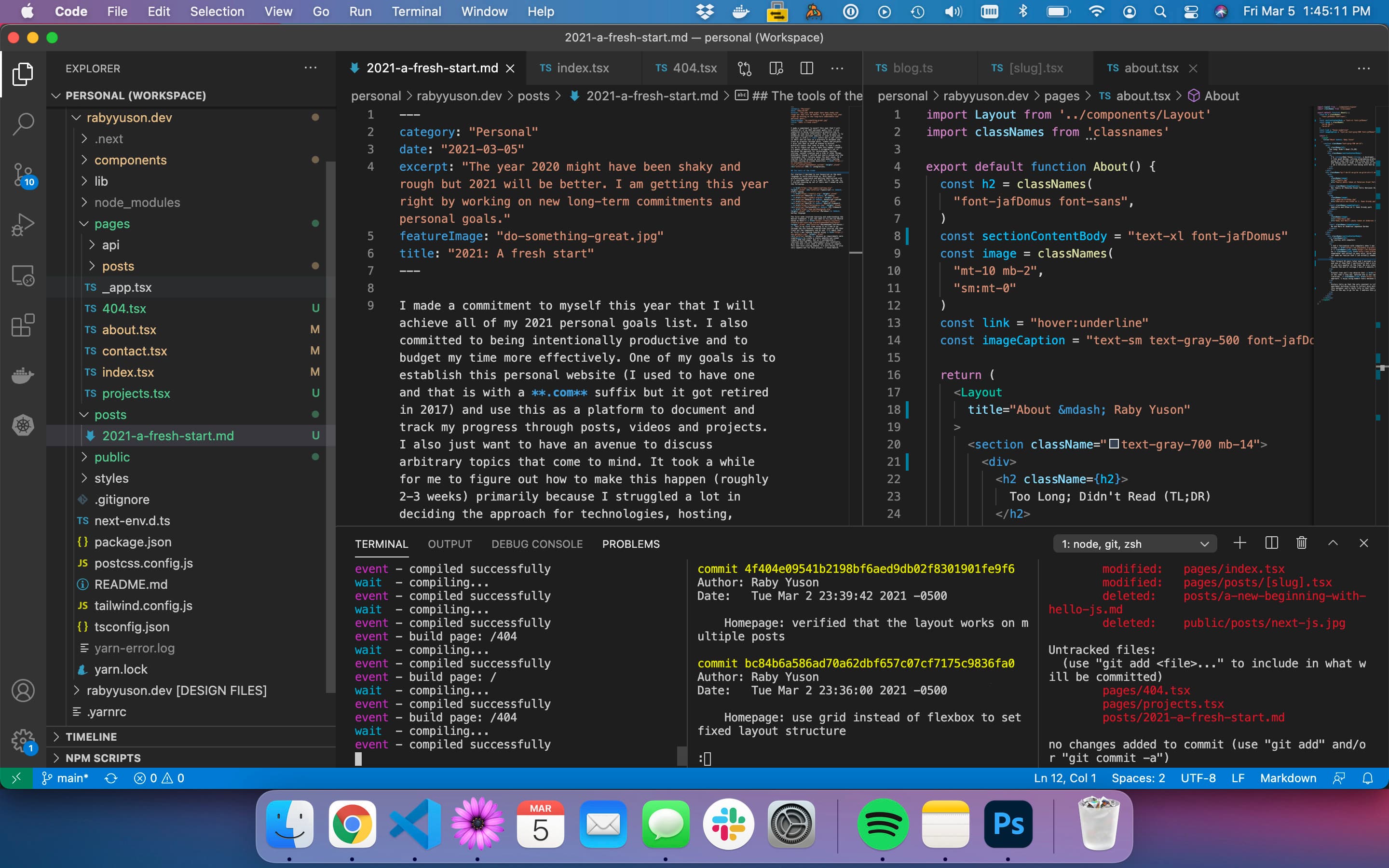Viewport: 1389px width, 868px height.
Task: Open markdown preview to the side
Action: coord(776,68)
